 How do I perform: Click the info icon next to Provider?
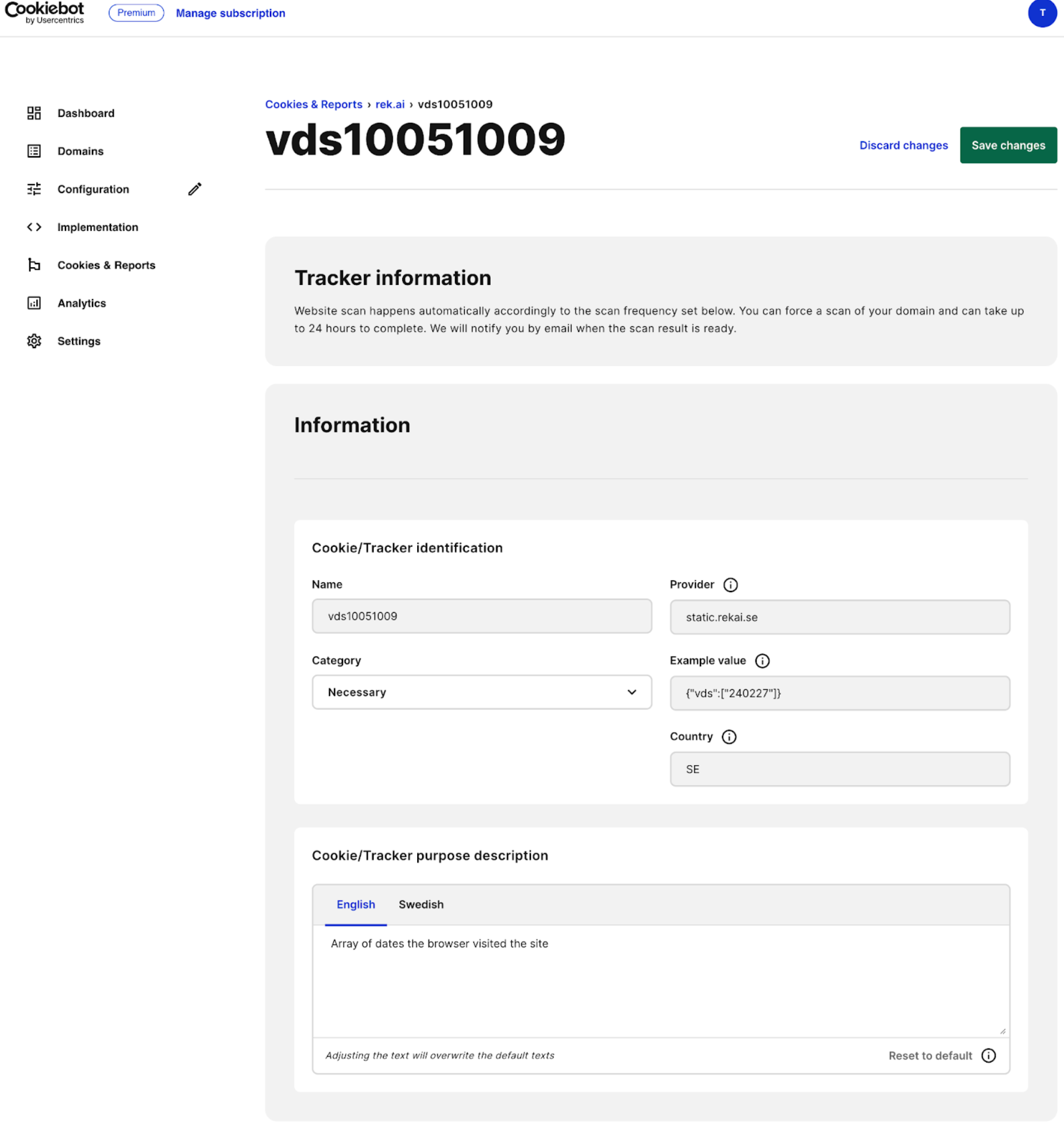point(730,585)
